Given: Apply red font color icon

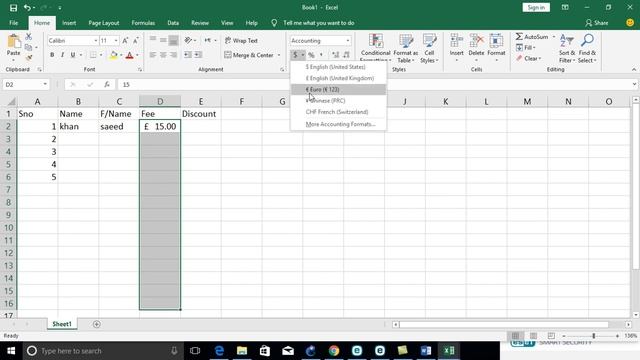Looking at the screenshot, I should pos(129,55).
